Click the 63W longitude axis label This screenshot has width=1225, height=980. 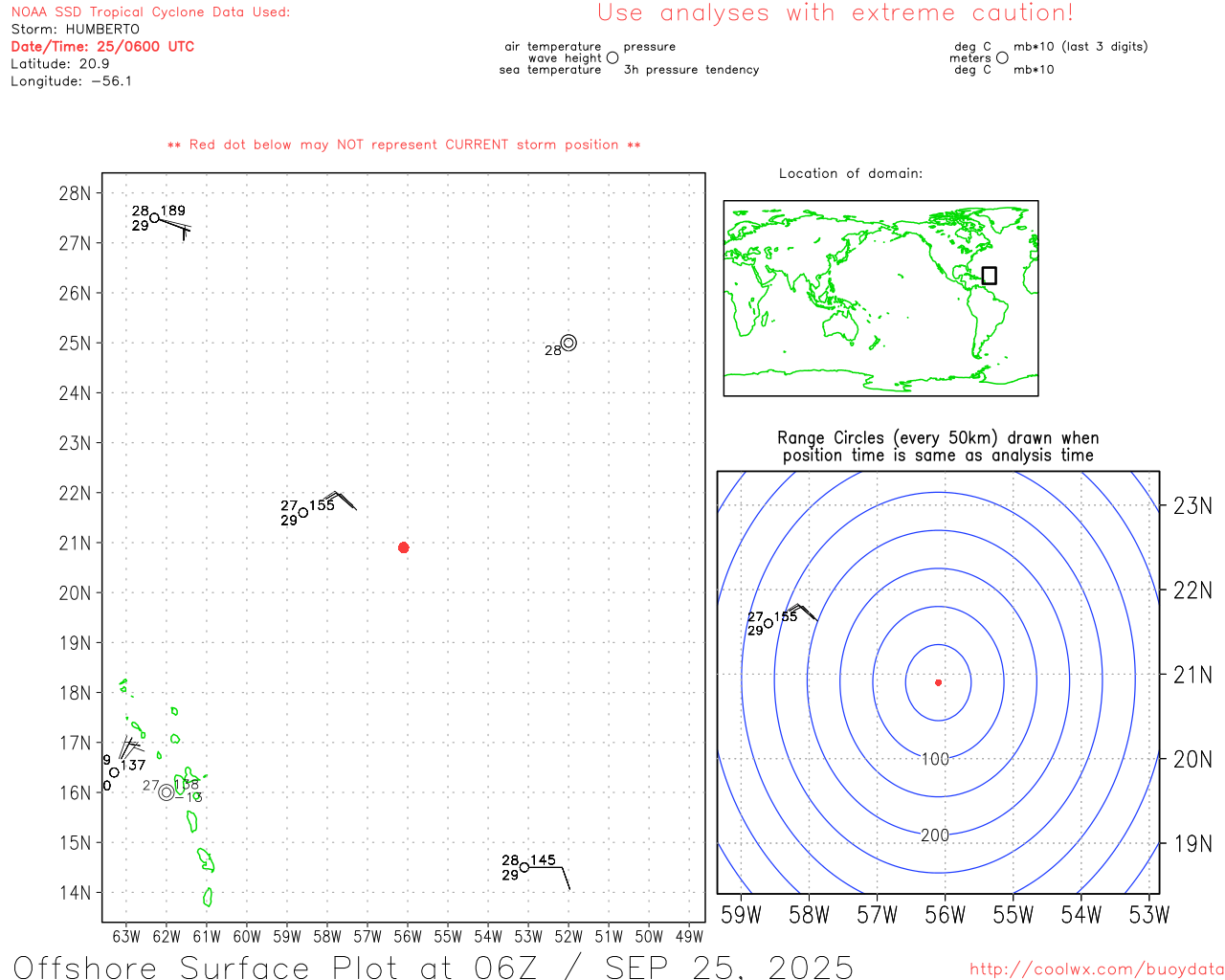coord(126,936)
